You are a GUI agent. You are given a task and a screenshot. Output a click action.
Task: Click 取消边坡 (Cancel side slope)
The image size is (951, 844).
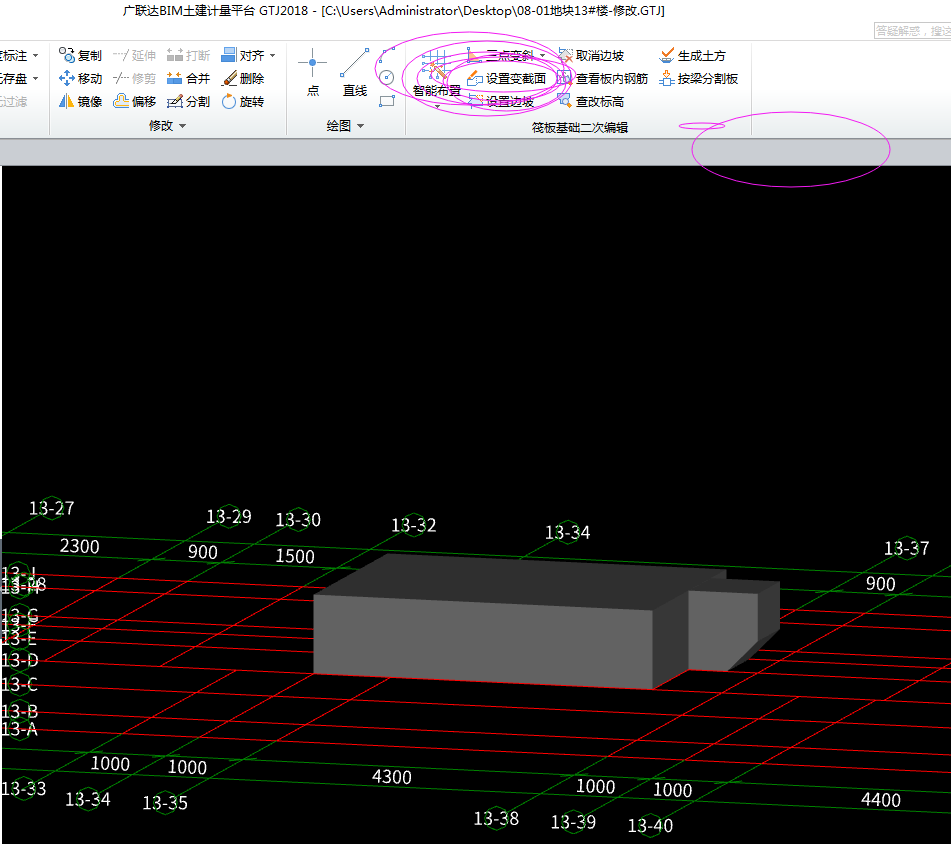(x=591, y=55)
